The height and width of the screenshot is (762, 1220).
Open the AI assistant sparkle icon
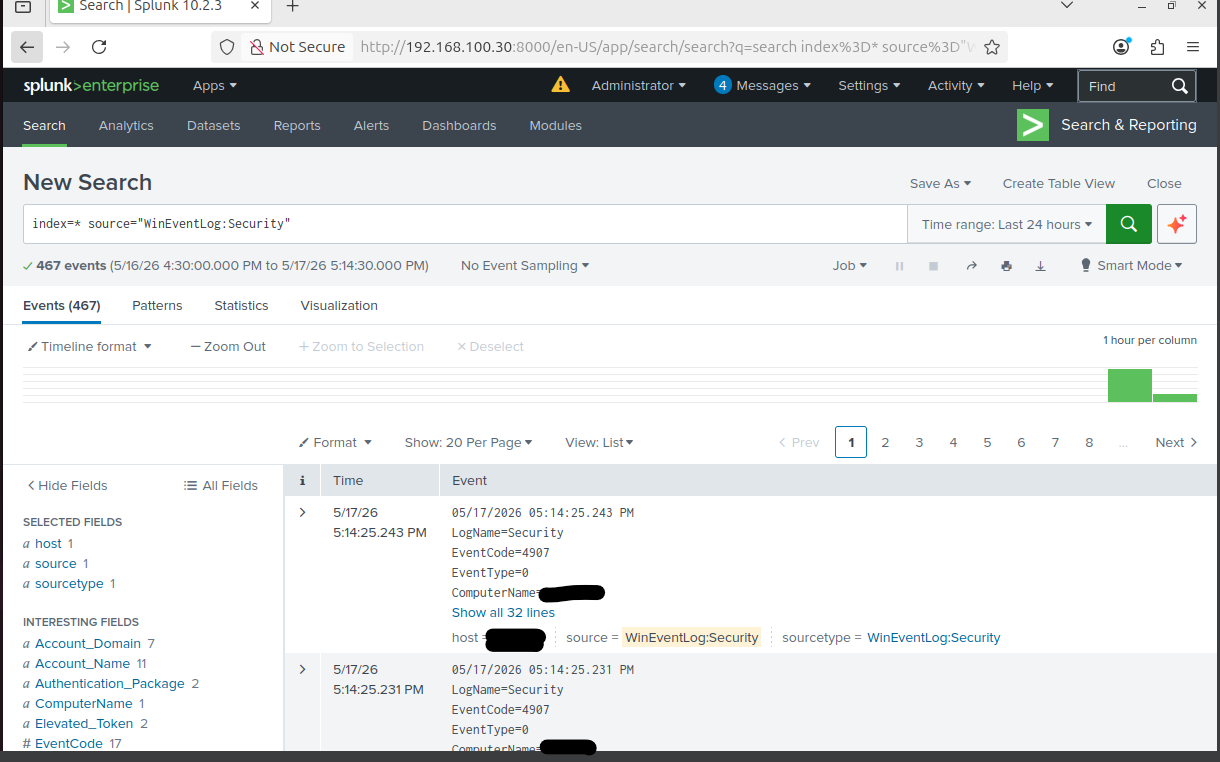pyautogui.click(x=1177, y=224)
